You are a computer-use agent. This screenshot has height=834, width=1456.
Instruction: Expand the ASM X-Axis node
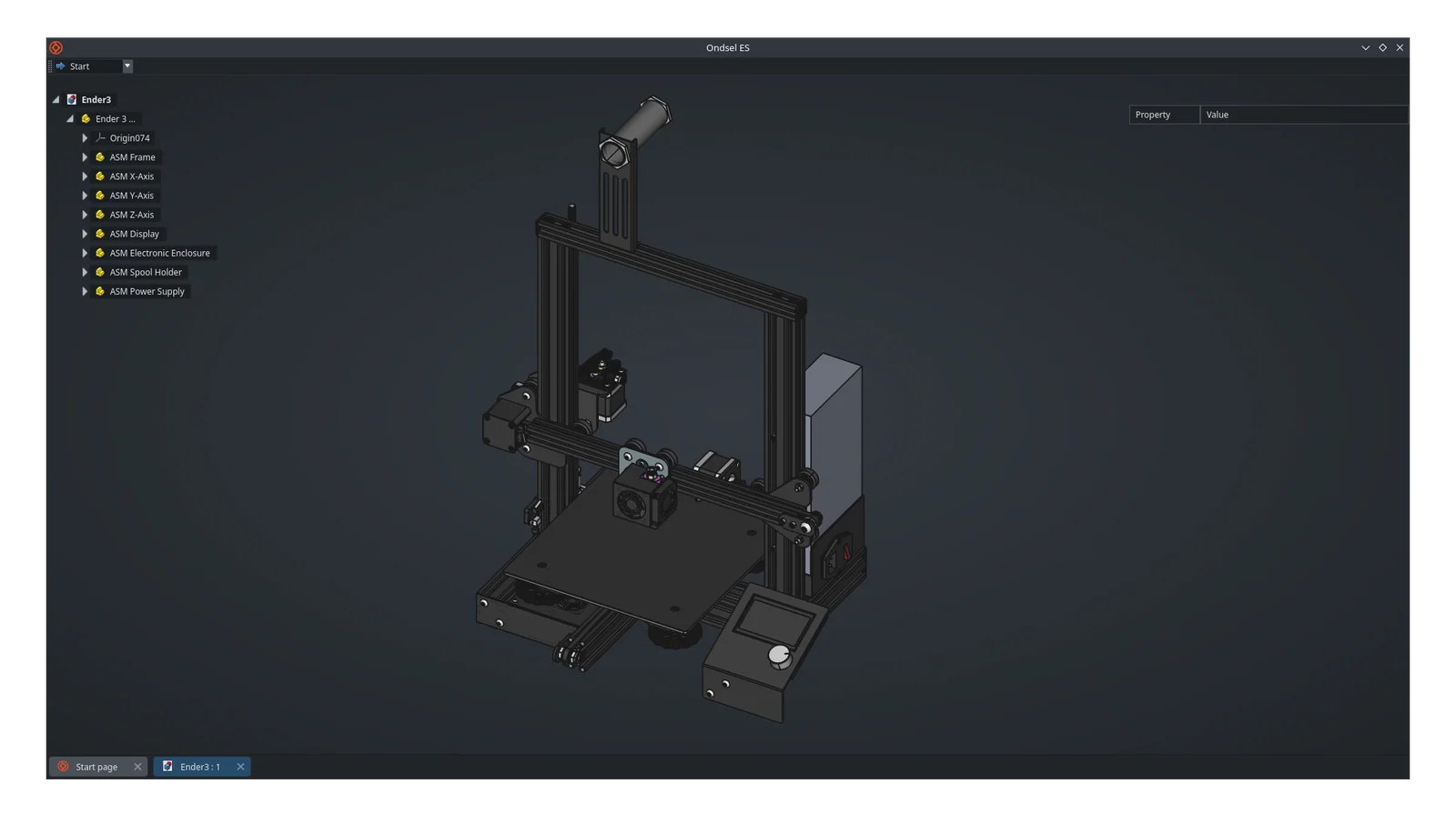85,176
